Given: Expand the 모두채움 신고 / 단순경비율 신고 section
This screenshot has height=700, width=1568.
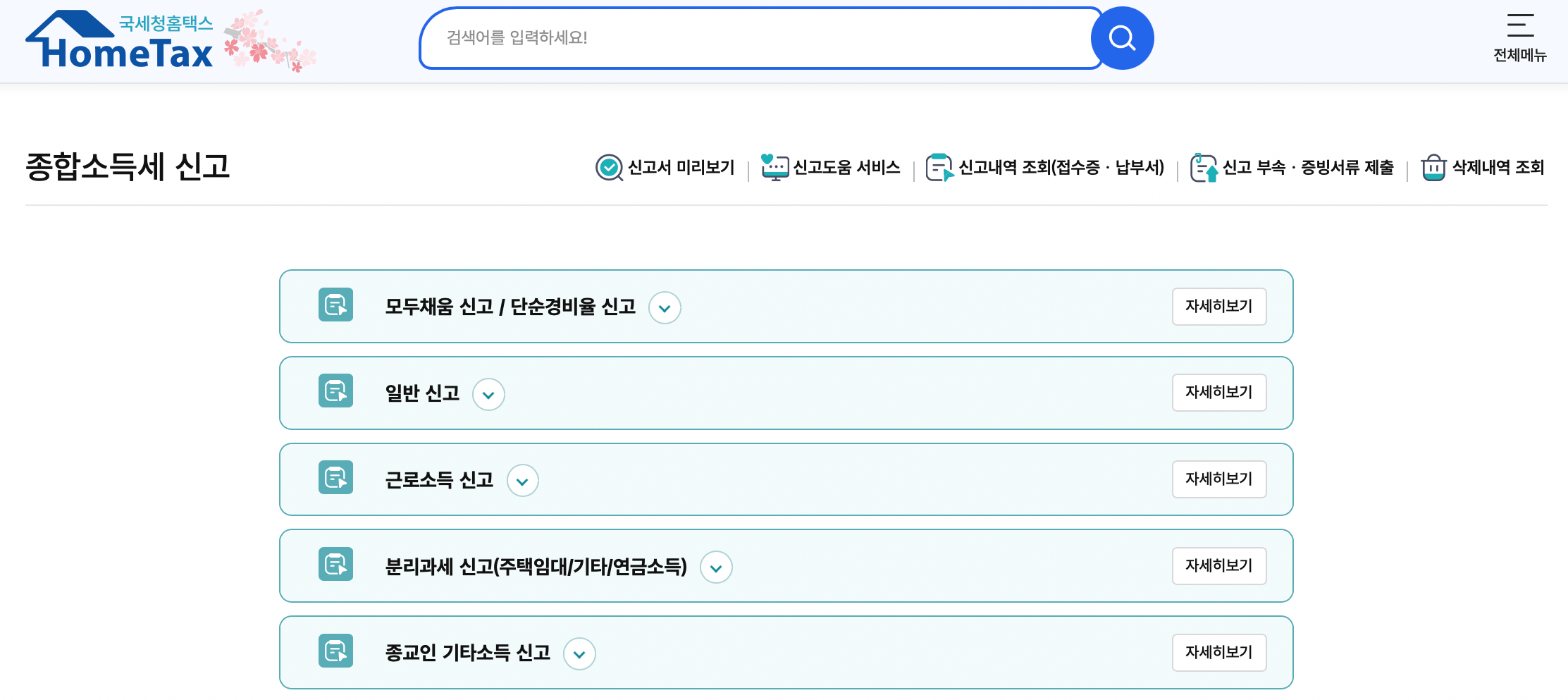Looking at the screenshot, I should 665,308.
